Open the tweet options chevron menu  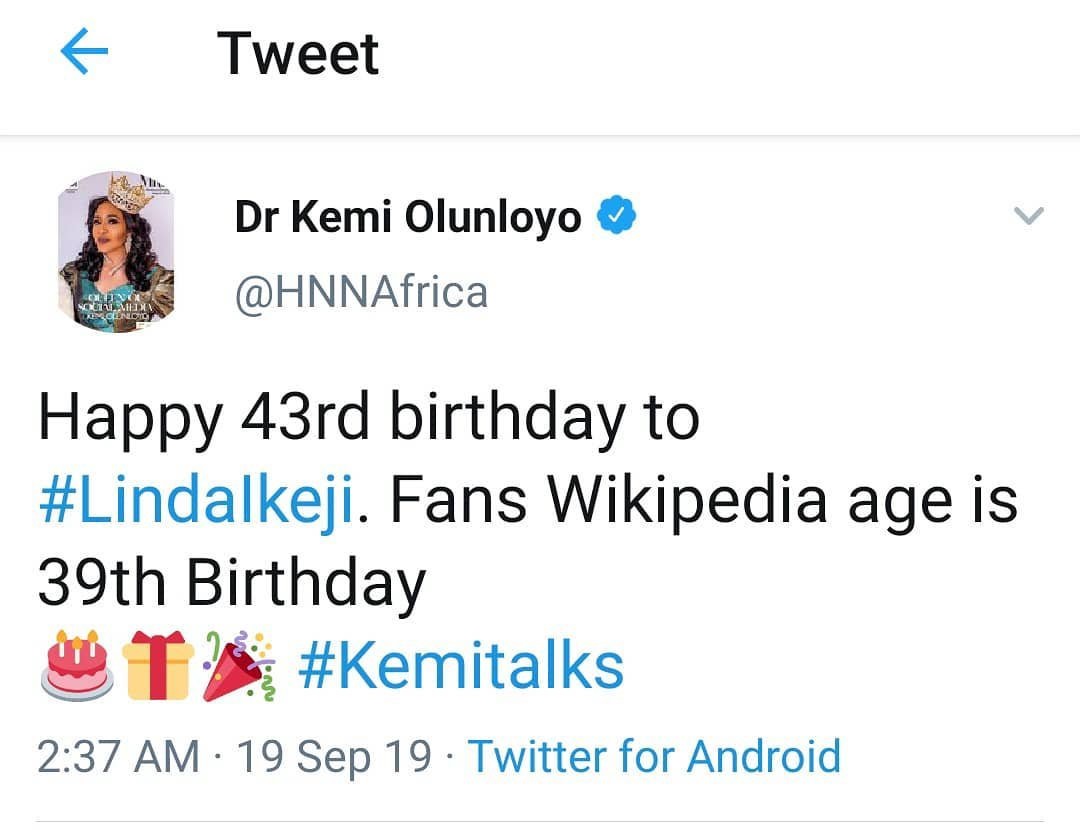coord(1028,215)
